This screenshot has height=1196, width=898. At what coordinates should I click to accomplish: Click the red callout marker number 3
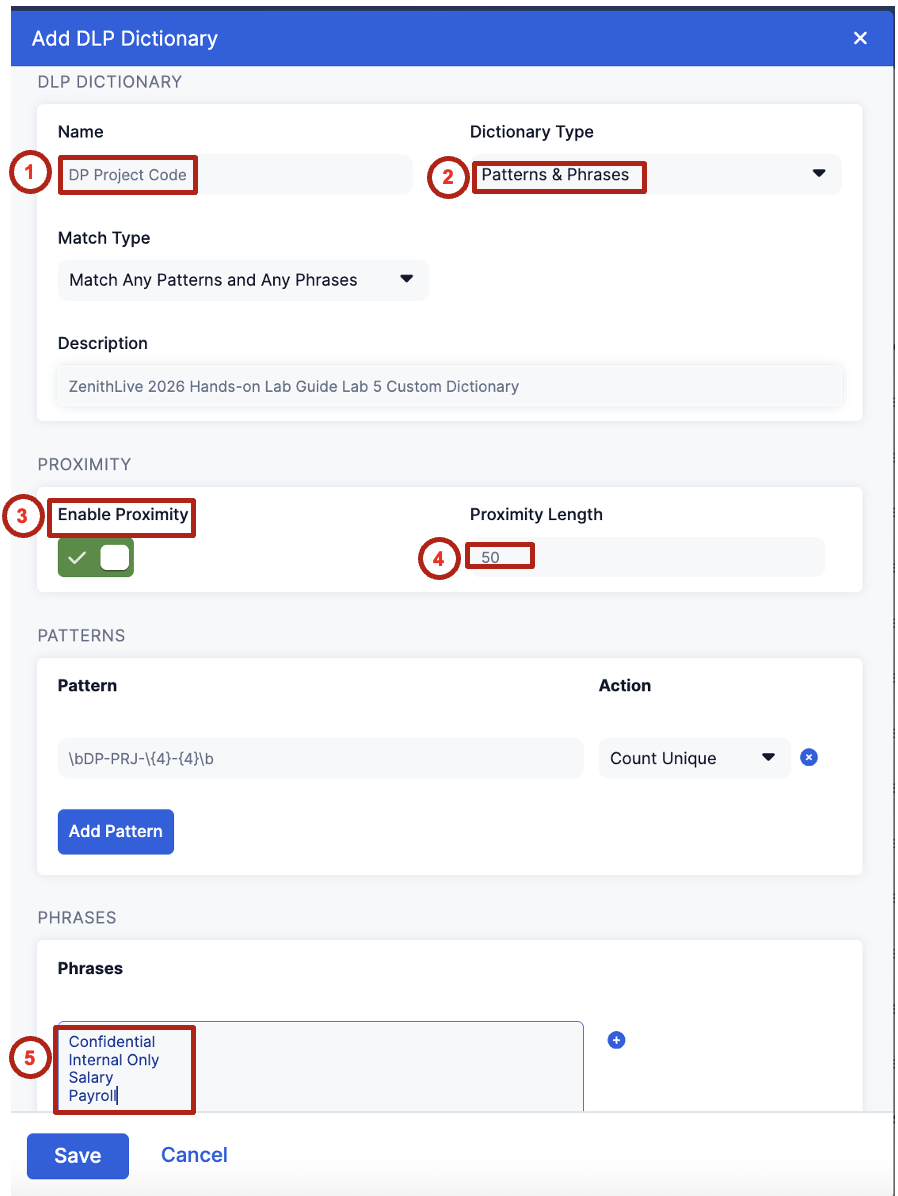click(22, 516)
